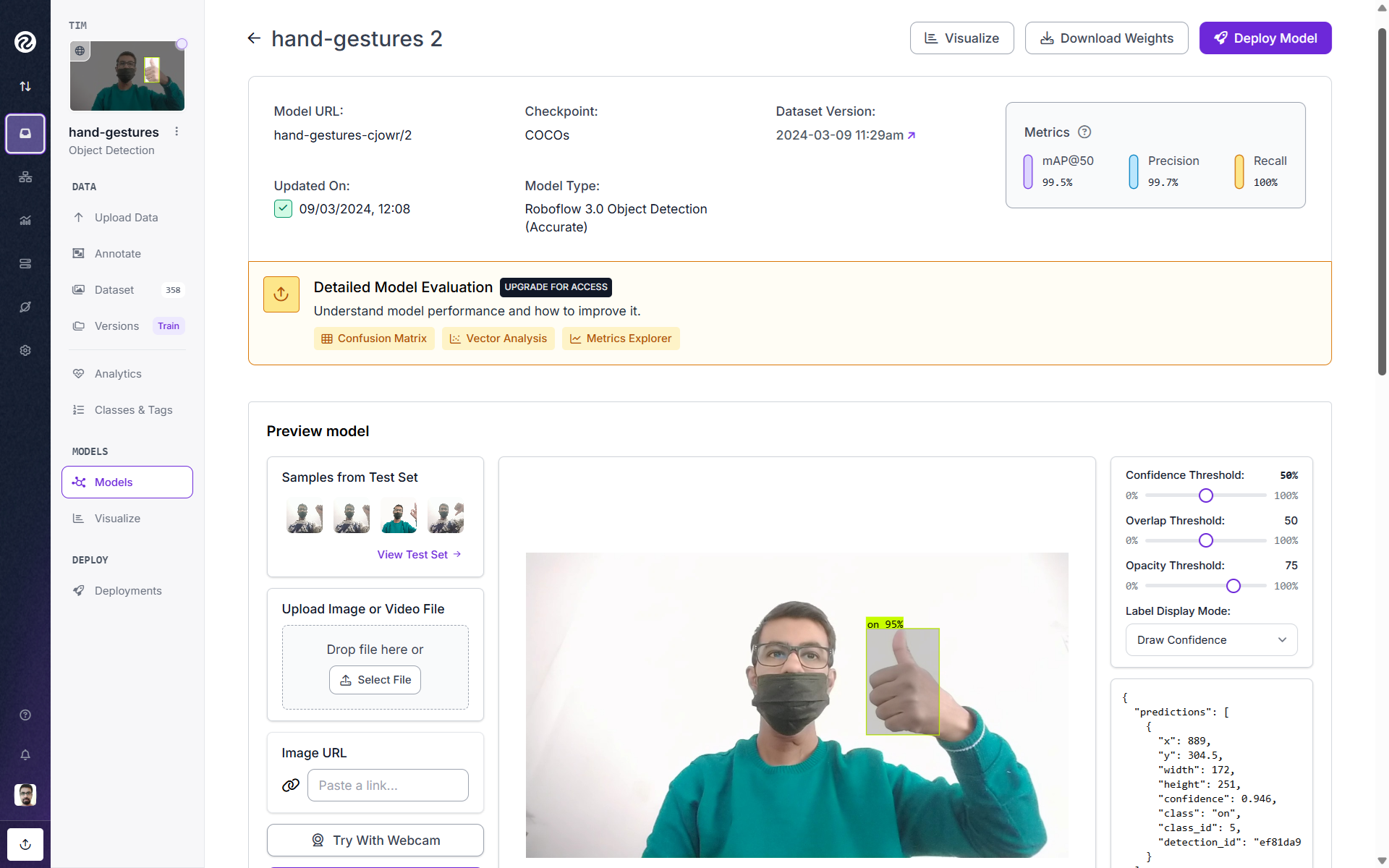Open the settings gear in left rail
Viewport: 1389px width, 868px height.
click(x=25, y=350)
